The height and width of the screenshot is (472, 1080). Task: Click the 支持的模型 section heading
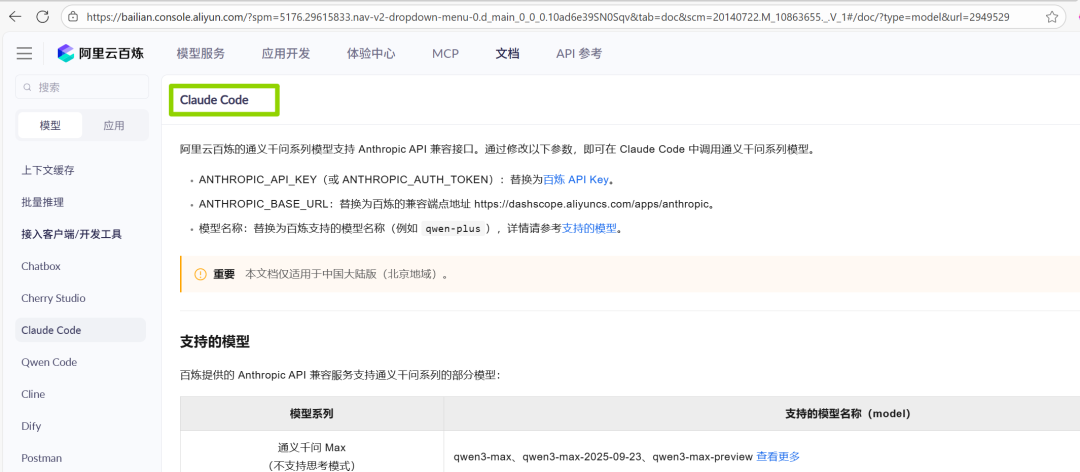(x=215, y=342)
